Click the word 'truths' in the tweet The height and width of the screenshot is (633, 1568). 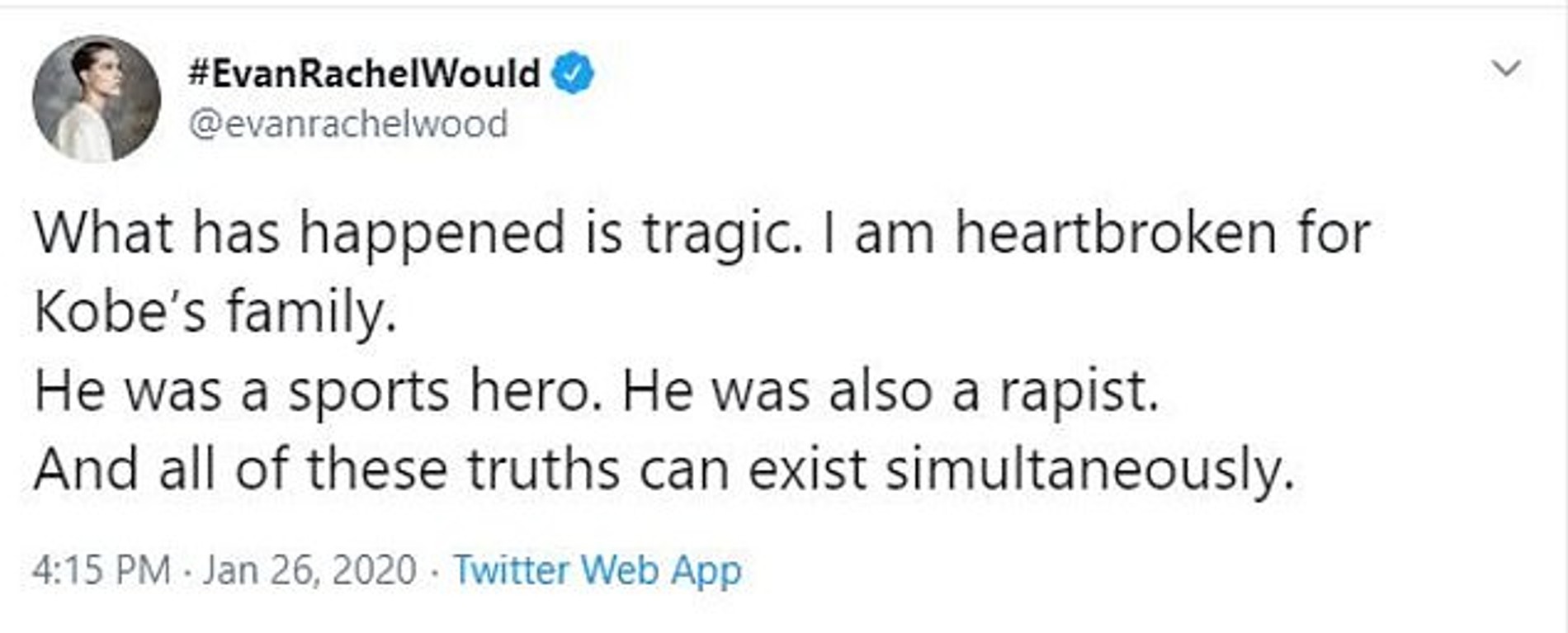tap(543, 470)
